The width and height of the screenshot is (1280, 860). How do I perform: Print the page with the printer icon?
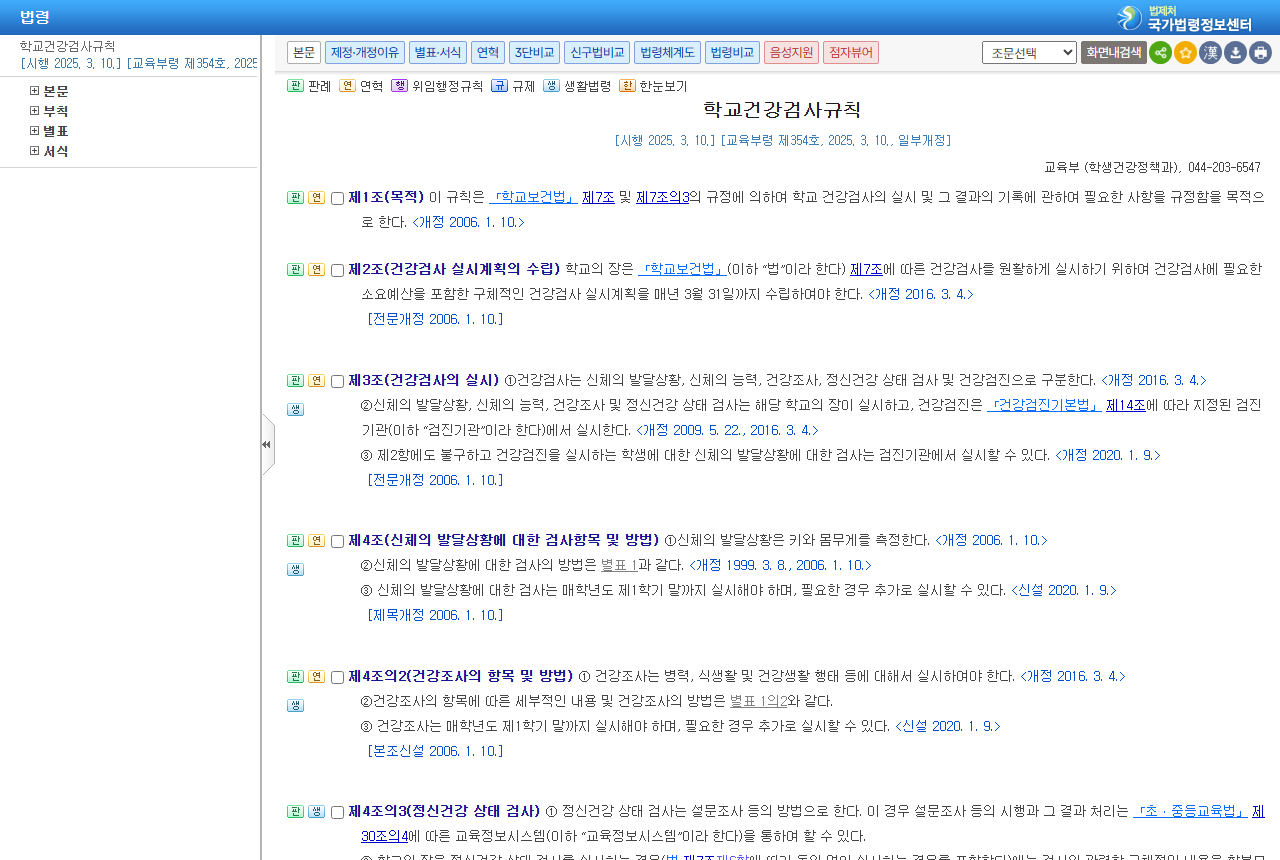[x=1260, y=53]
